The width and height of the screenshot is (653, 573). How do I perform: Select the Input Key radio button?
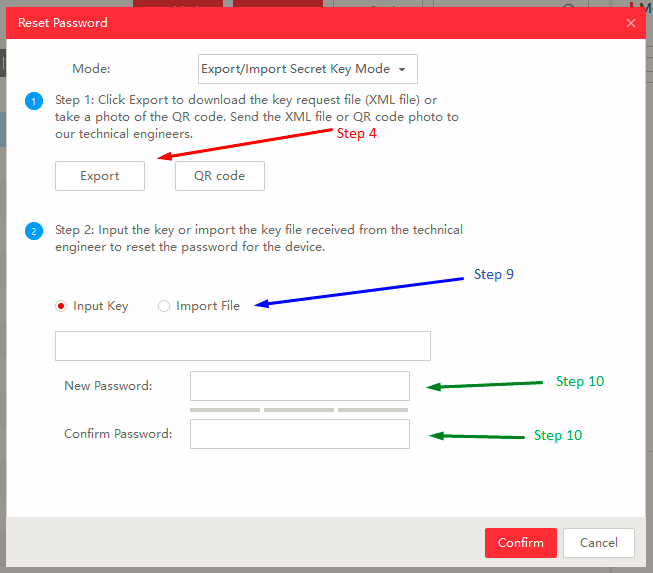tap(61, 306)
